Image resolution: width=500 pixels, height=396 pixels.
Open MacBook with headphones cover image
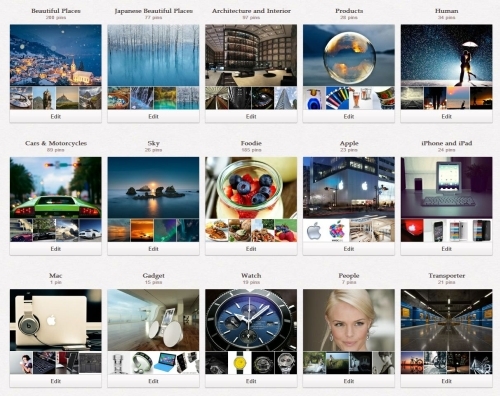tap(56, 320)
